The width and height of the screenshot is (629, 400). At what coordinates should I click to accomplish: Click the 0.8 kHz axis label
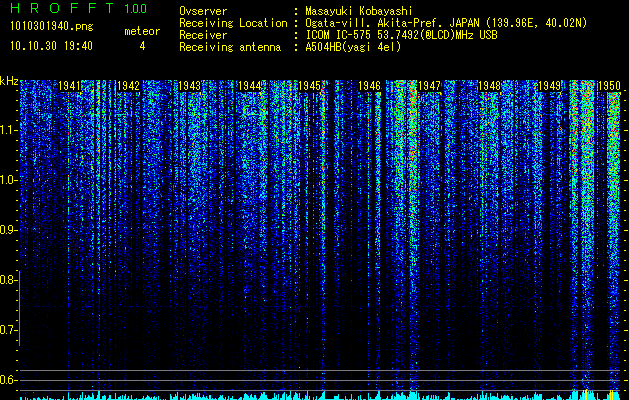[x=8, y=280]
